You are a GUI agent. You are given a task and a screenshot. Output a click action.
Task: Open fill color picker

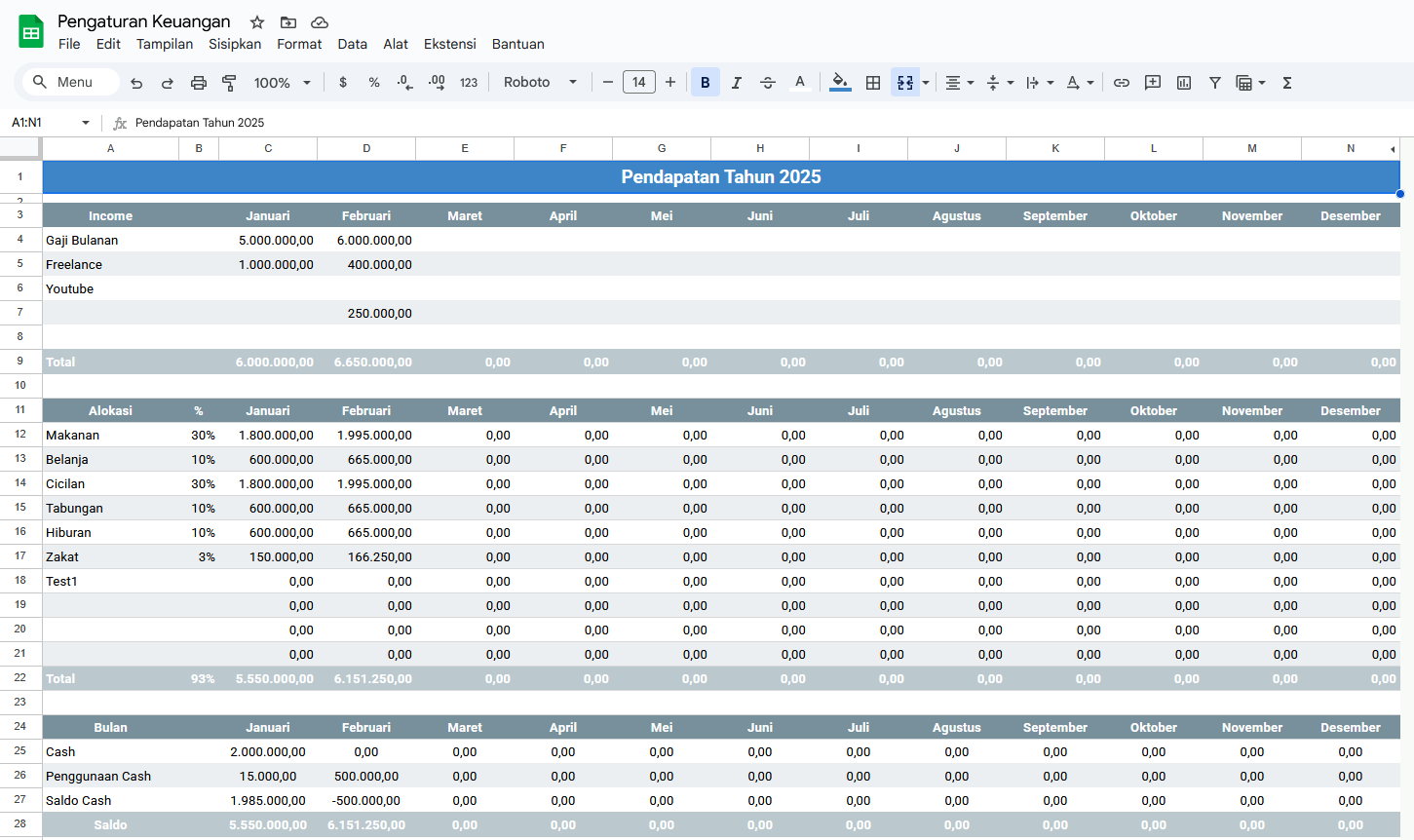(x=840, y=83)
